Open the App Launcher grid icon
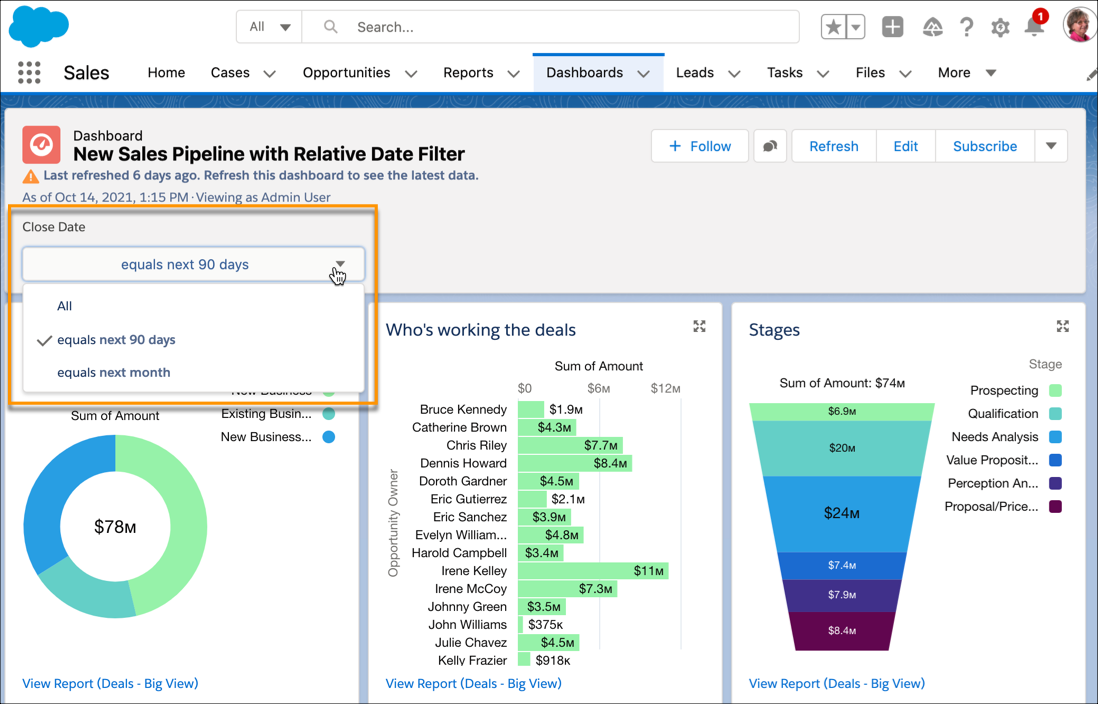 click(x=28, y=72)
